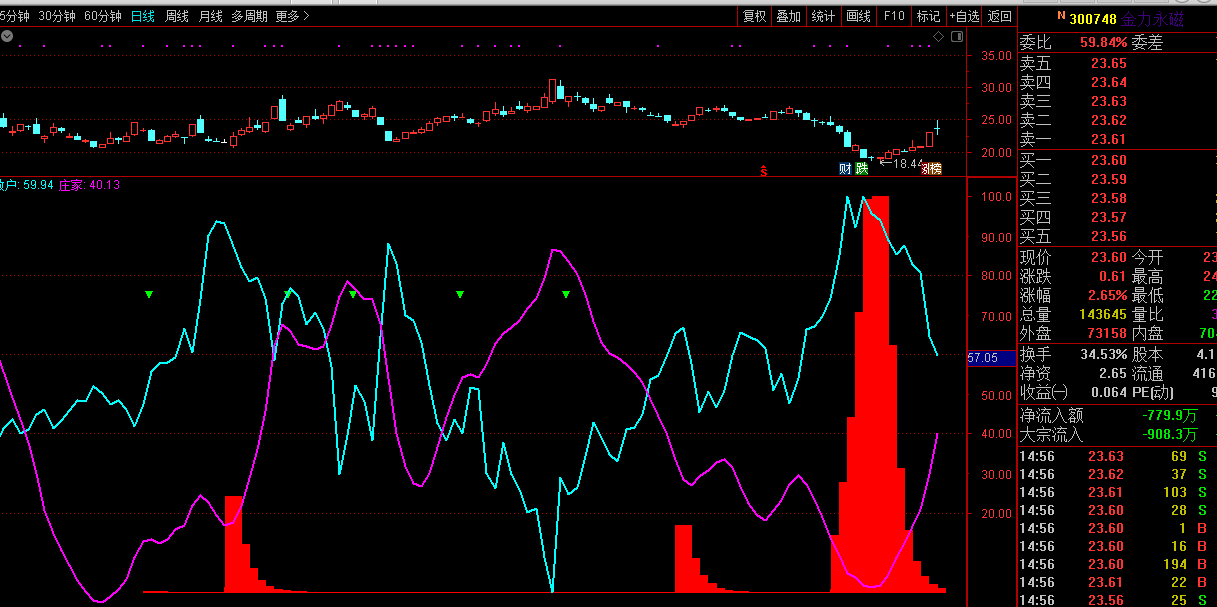Click the circular collapse arrow at chart top-left
The width and height of the screenshot is (1217, 607).
7,37
